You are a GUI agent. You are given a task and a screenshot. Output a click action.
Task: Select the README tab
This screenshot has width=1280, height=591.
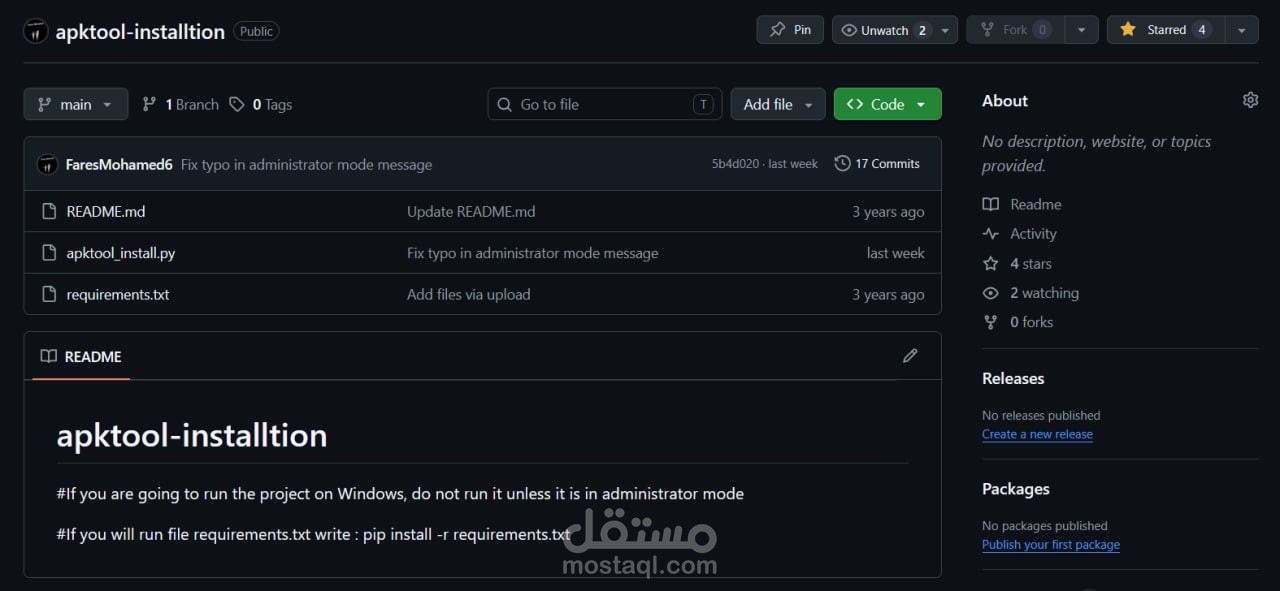click(x=81, y=356)
